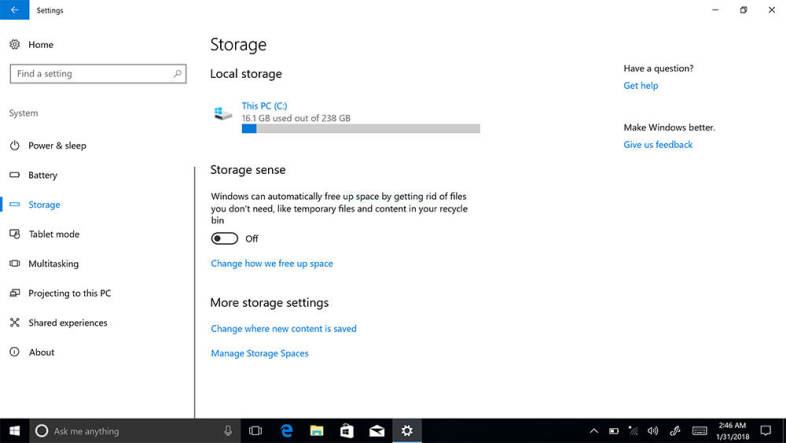Viewport: 786px width, 443px height.
Task: Open Power & sleep settings
Action: [57, 146]
